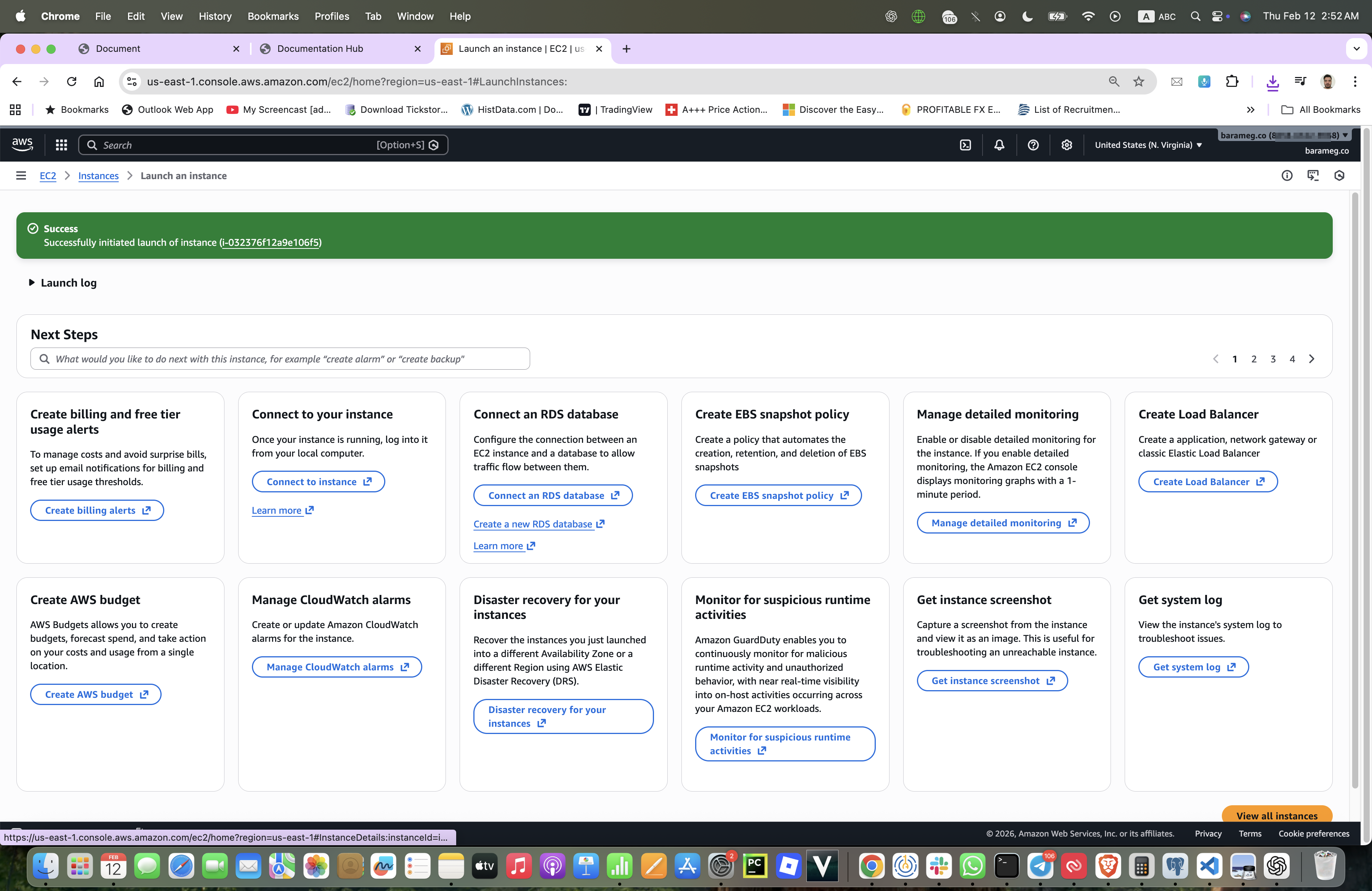Click Connect to instance button
Viewport: 1372px width, 891px height.
click(x=318, y=482)
